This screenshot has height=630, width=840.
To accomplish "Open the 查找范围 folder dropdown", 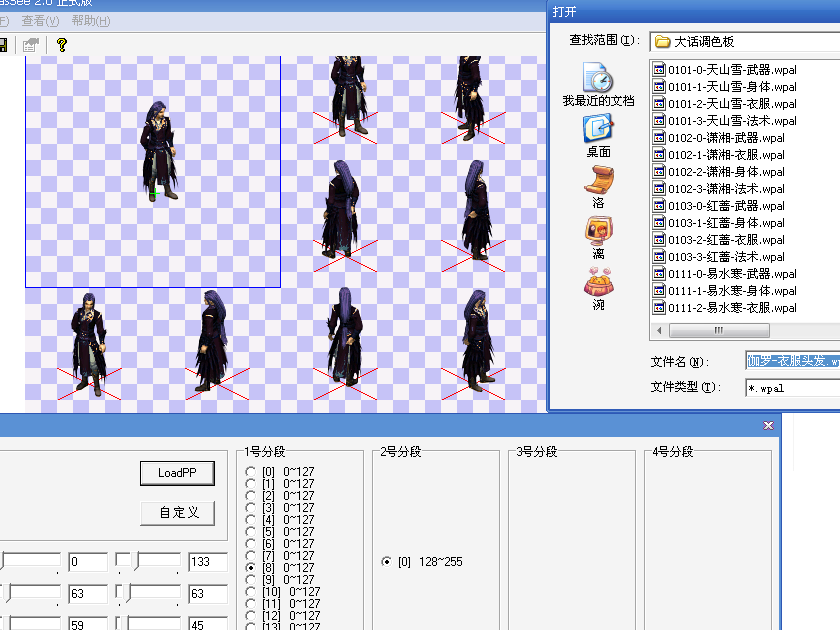I will click(745, 42).
